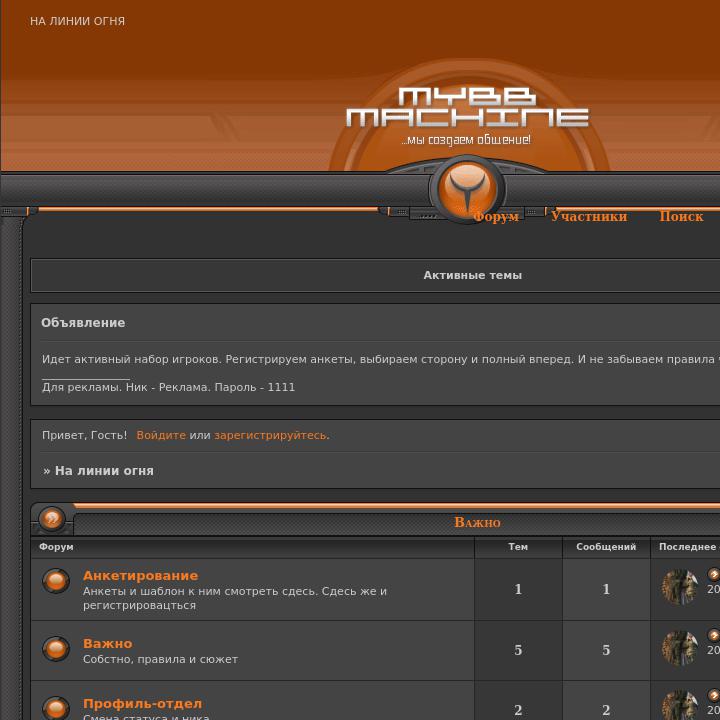The image size is (720, 720).
Task: Click the Профиль-отдел forum status icon
Action: [56, 708]
